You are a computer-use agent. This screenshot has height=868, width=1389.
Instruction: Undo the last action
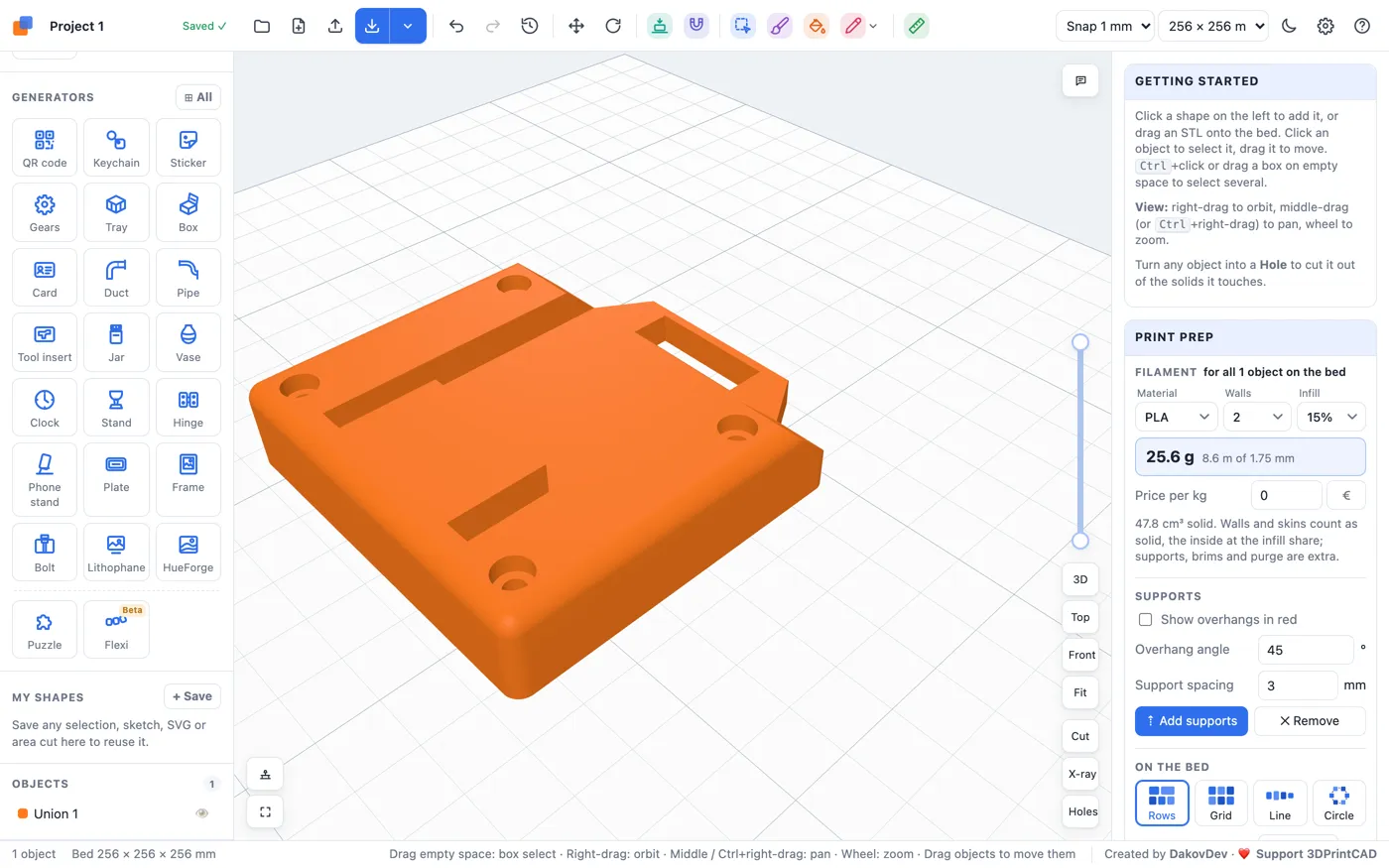tap(456, 26)
